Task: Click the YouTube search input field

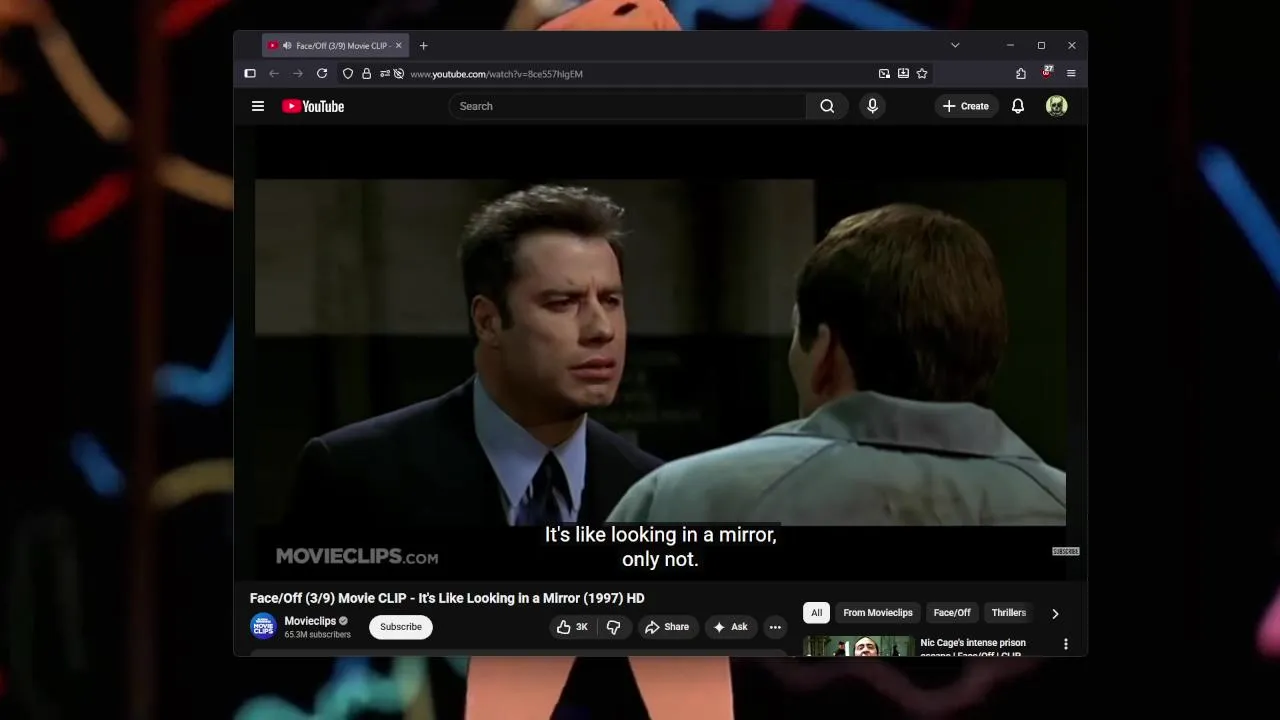Action: (628, 106)
